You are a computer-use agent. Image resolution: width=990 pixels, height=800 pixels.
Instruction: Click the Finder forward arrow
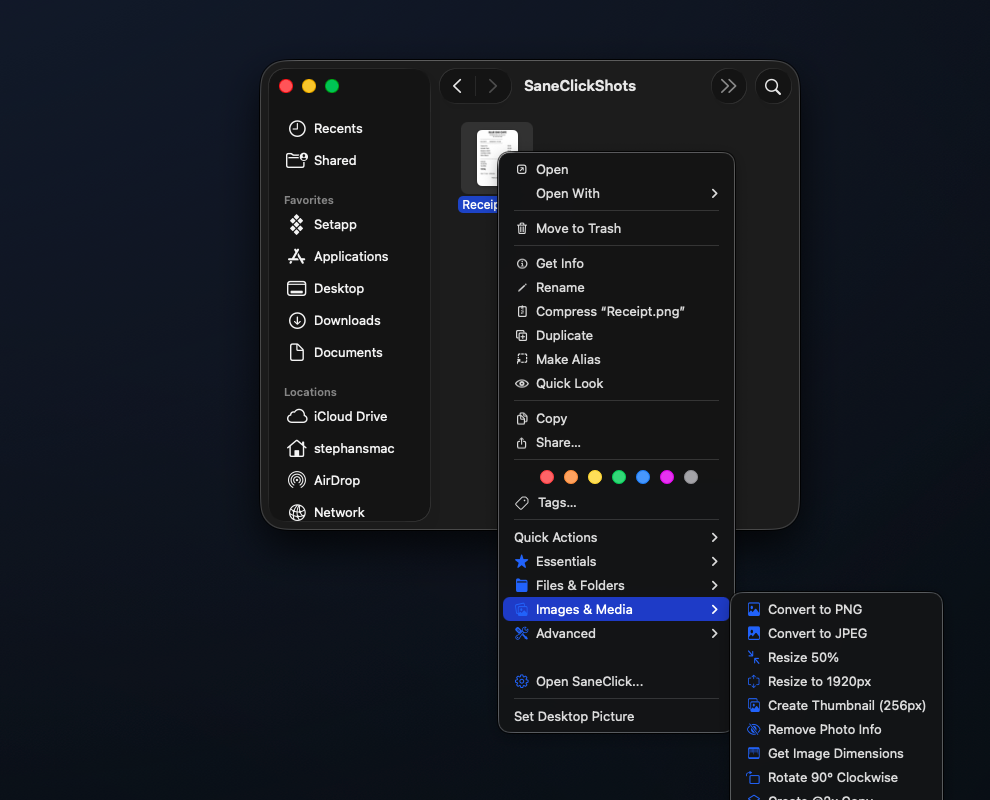[492, 86]
